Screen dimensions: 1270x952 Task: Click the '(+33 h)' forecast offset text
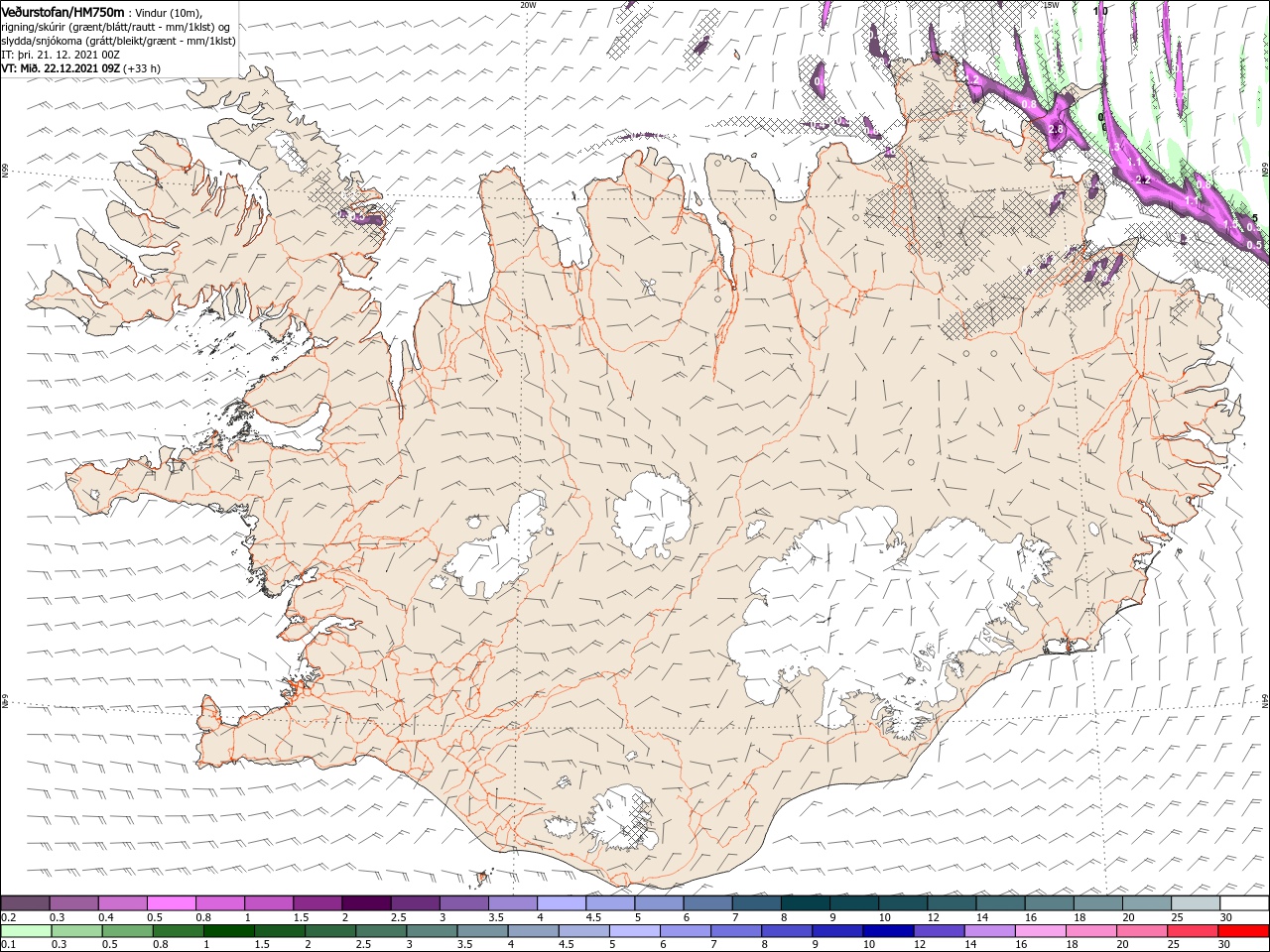click(x=142, y=68)
